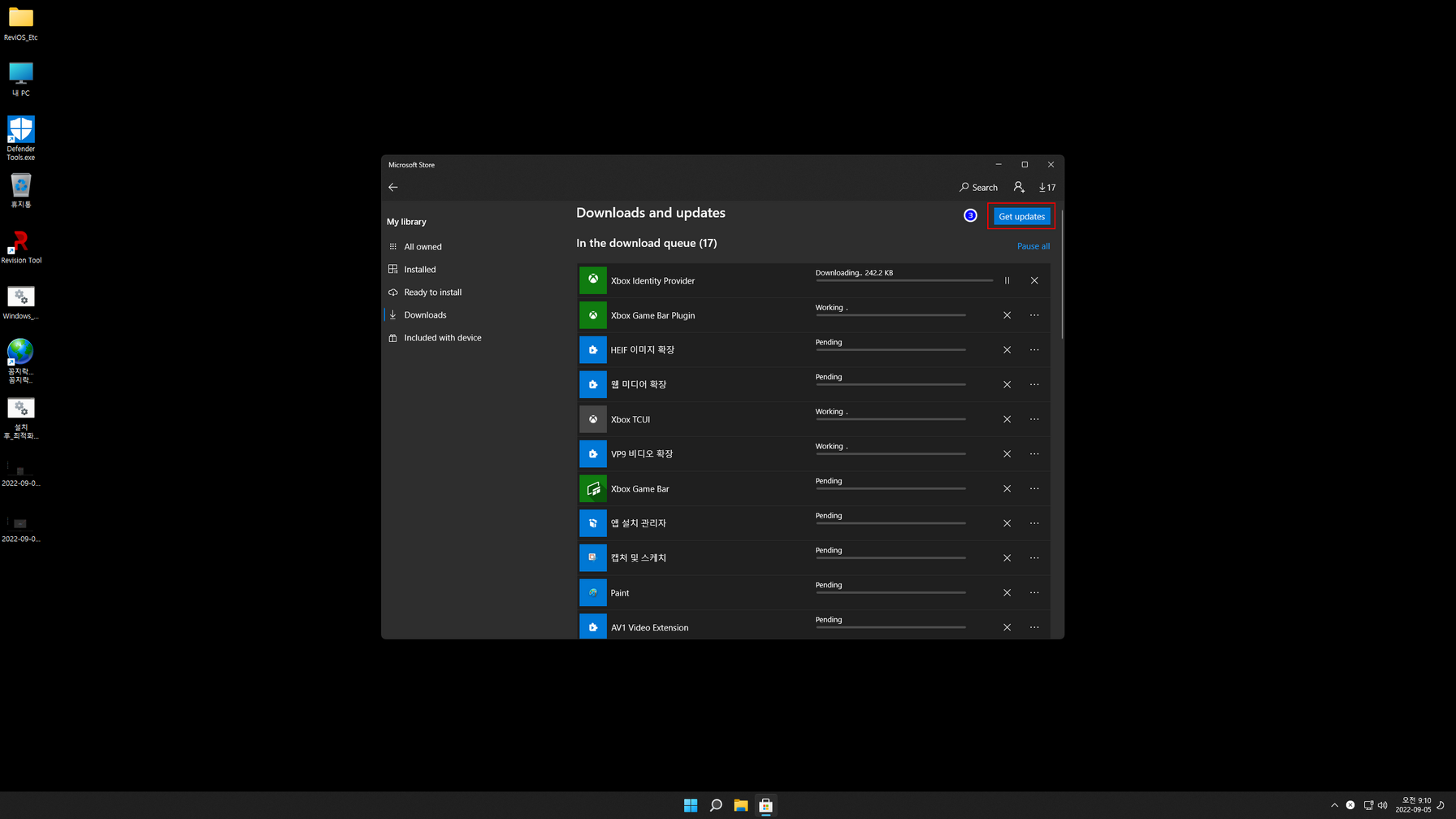Select the 설치 후_최적화 desktop icon
Screen dimensions: 1456x819
tap(21, 418)
